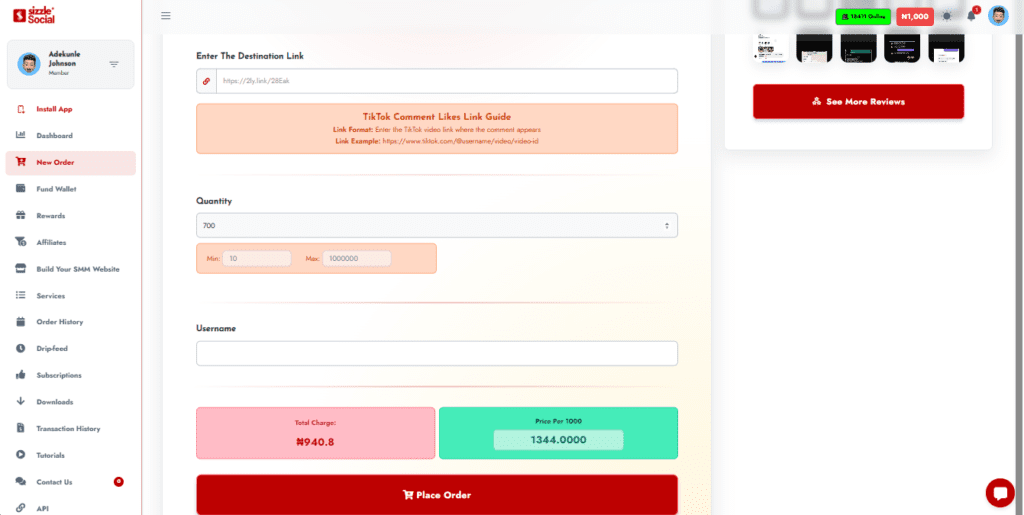This screenshot has height=515, width=1024.
Task: Toggle the light/dark theme sun icon
Action: tap(947, 16)
